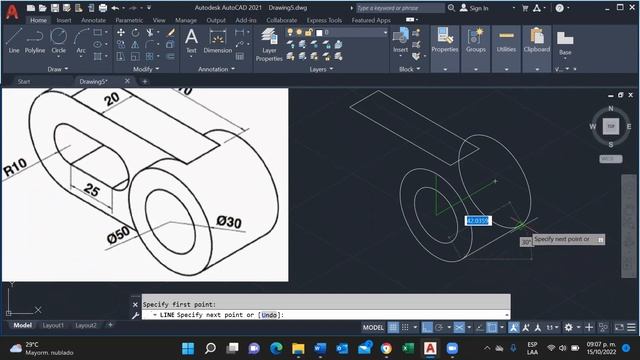Click the TOP face of ViewCube

pyautogui.click(x=611, y=126)
